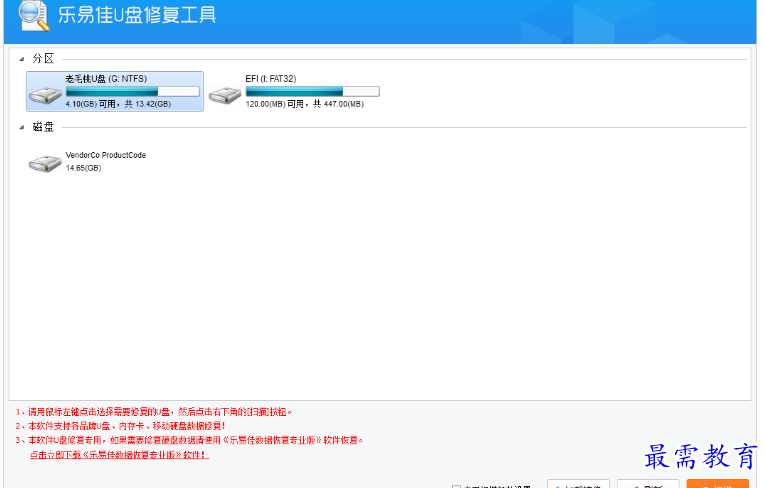The height and width of the screenshot is (488, 766).
Task: Click the VendorCo ProductCode disk icon
Action: (x=45, y=163)
